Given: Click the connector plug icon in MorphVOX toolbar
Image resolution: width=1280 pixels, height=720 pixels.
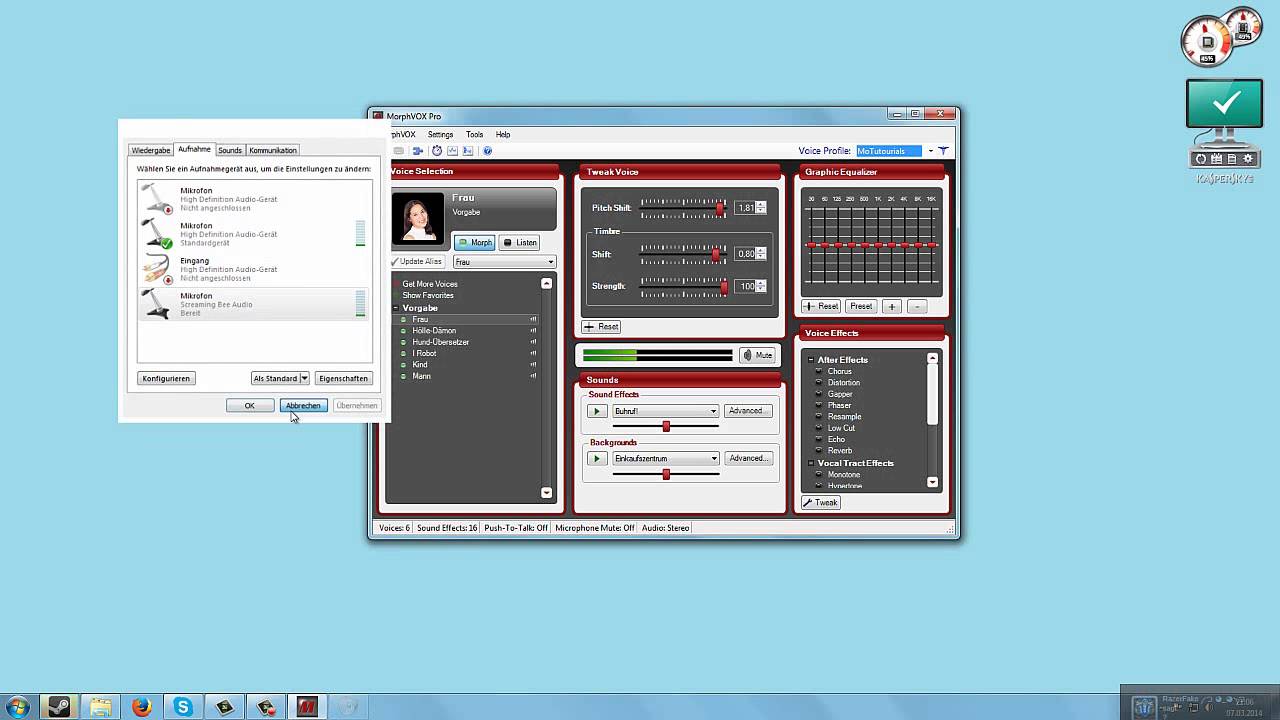Looking at the screenshot, I should click(x=418, y=151).
